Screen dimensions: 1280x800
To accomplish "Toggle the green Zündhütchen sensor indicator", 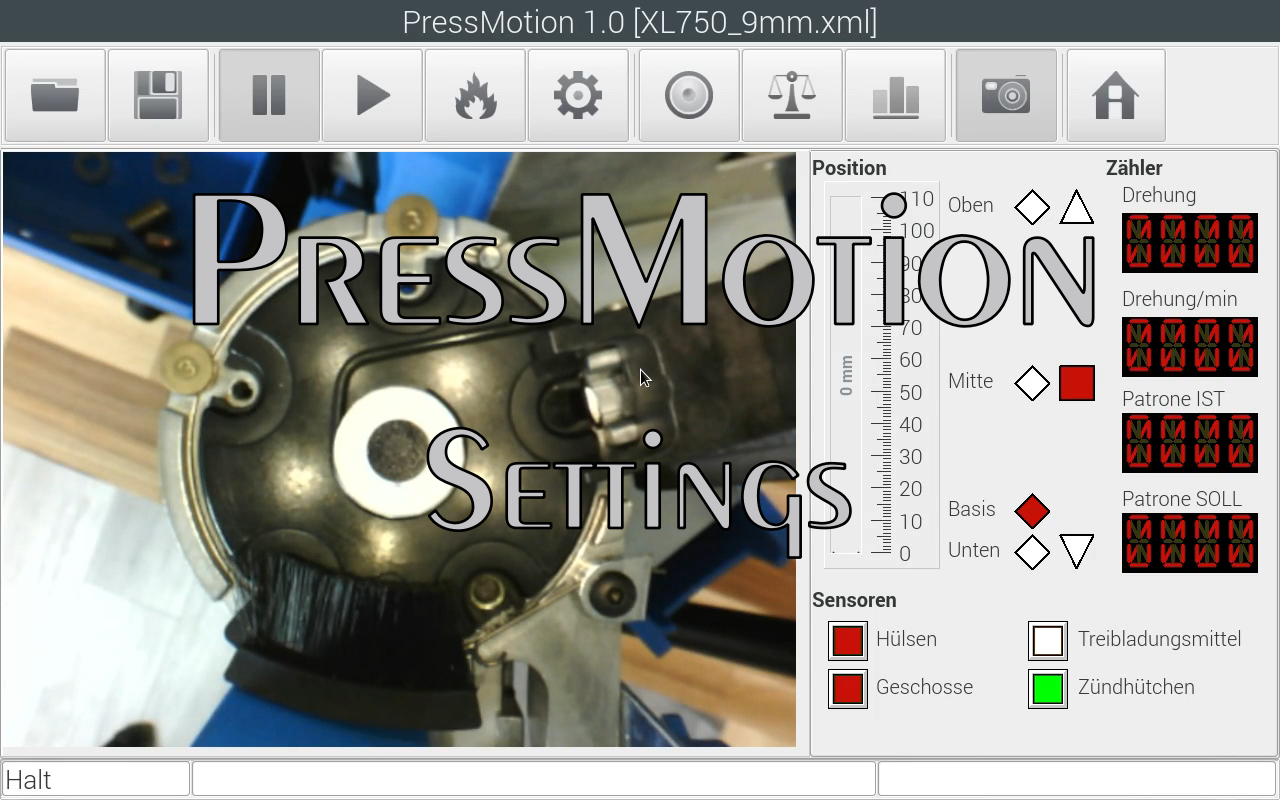I will coord(1048,688).
